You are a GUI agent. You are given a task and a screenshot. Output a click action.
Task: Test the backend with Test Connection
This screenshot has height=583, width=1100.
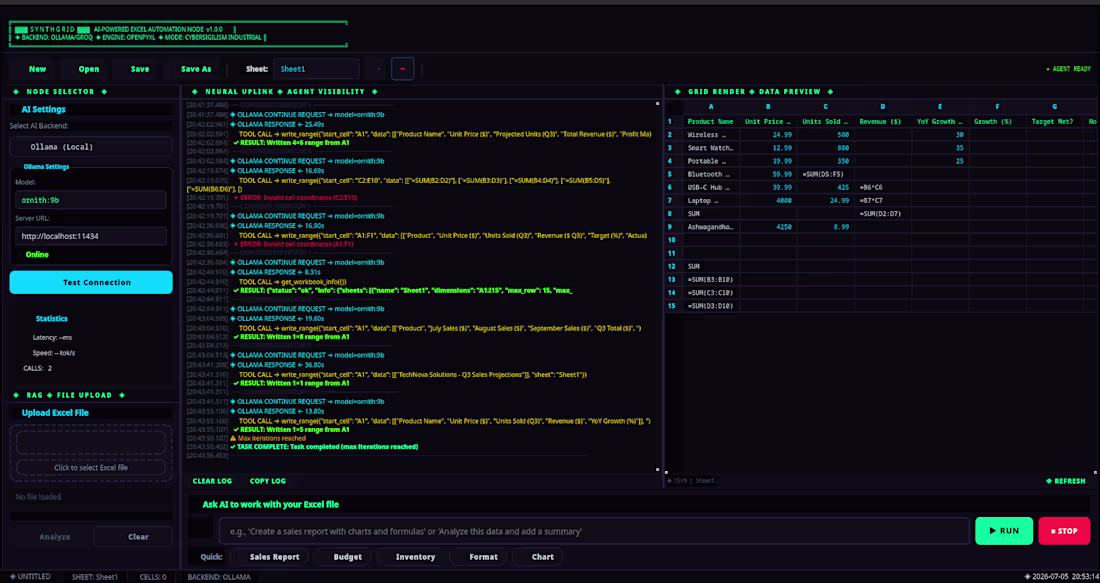point(91,282)
